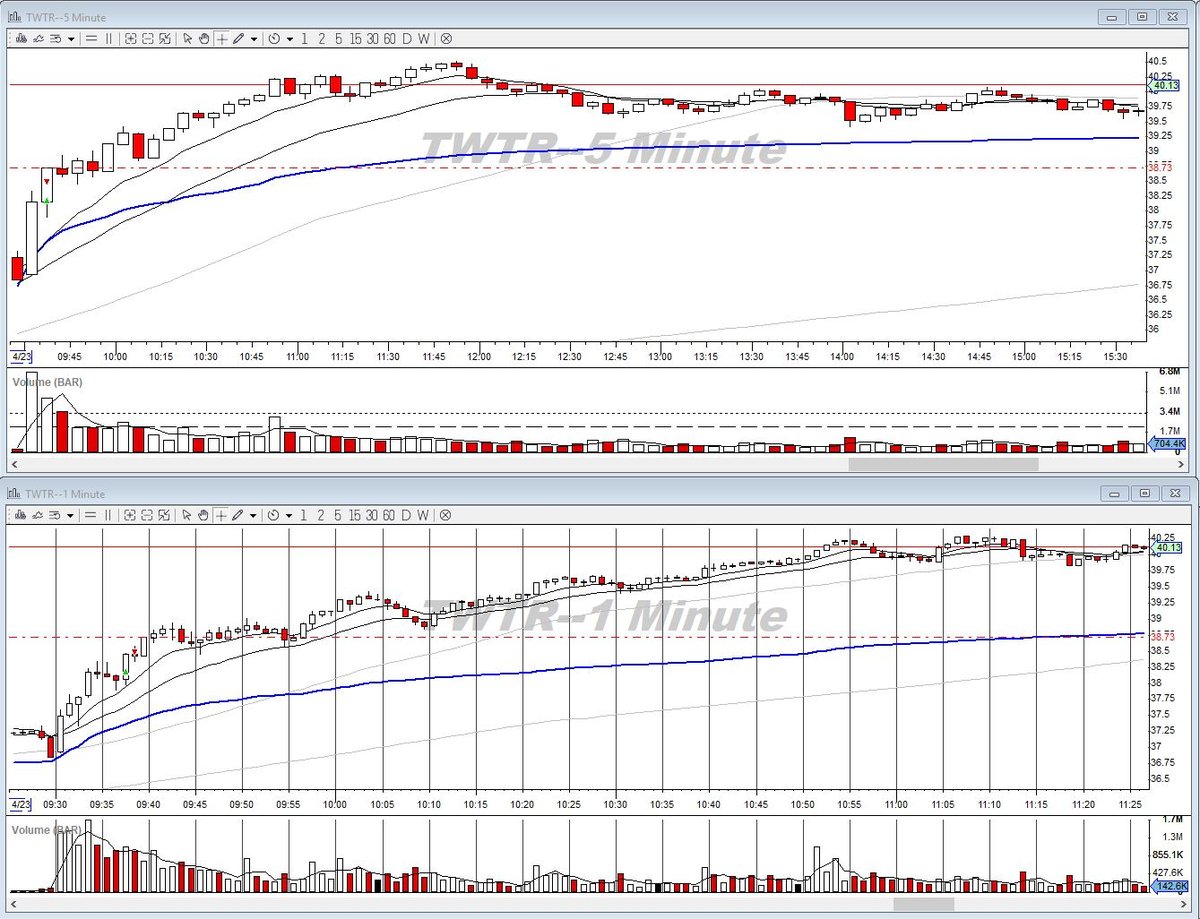Choose 15 minute interval in 5 Minute window
The width and height of the screenshot is (1200, 919).
coord(355,38)
